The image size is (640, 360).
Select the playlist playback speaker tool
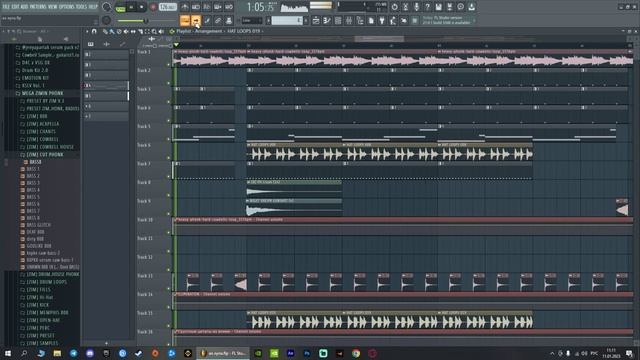click(x=161, y=31)
